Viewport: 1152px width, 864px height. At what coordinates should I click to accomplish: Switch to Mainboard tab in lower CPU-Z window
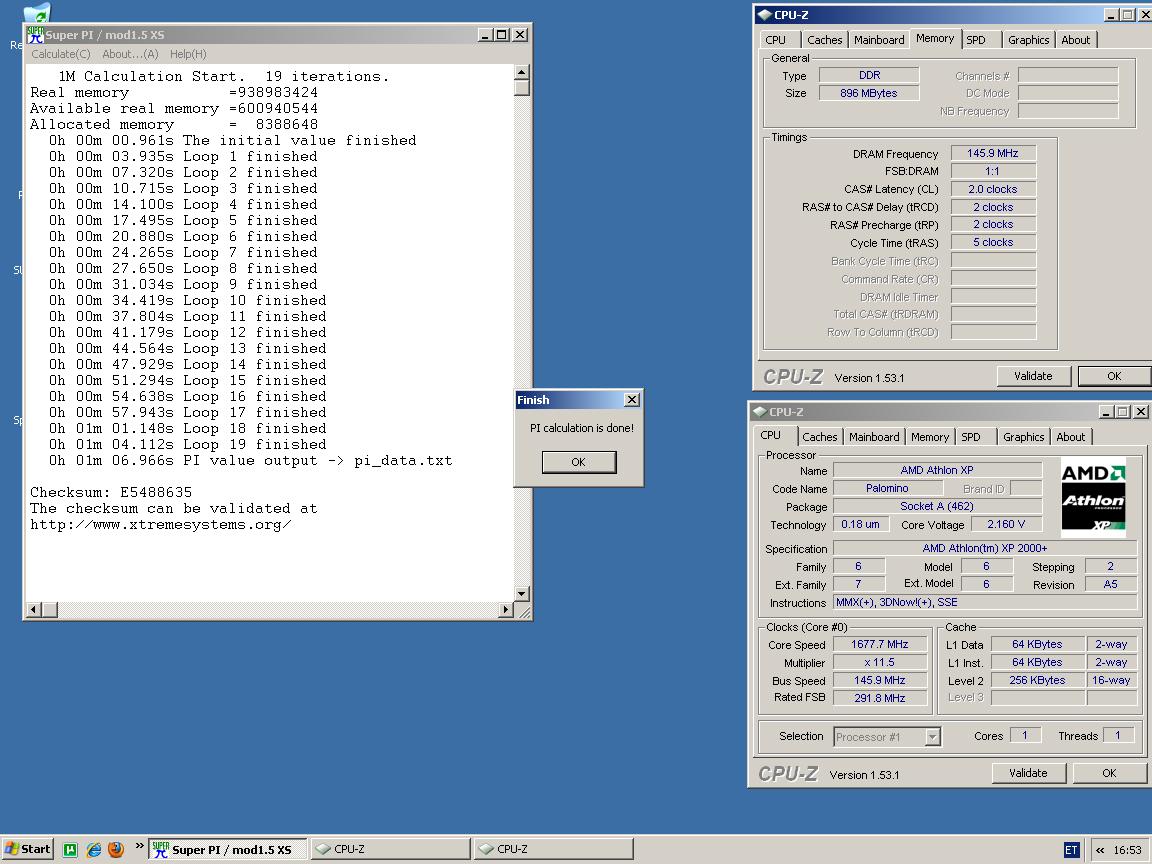click(x=874, y=436)
